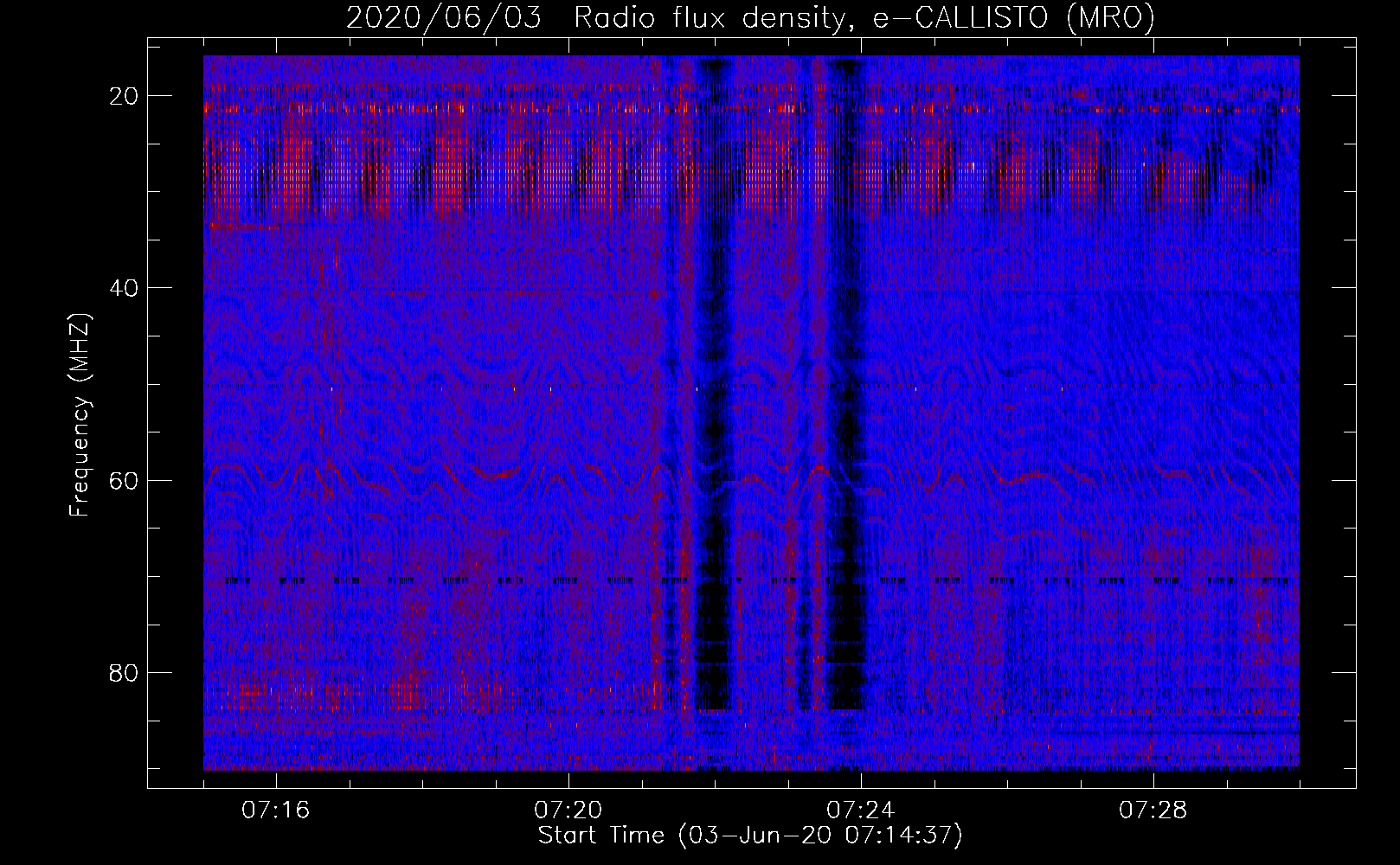Click the 20 MHz frequency tick label

coord(125,96)
